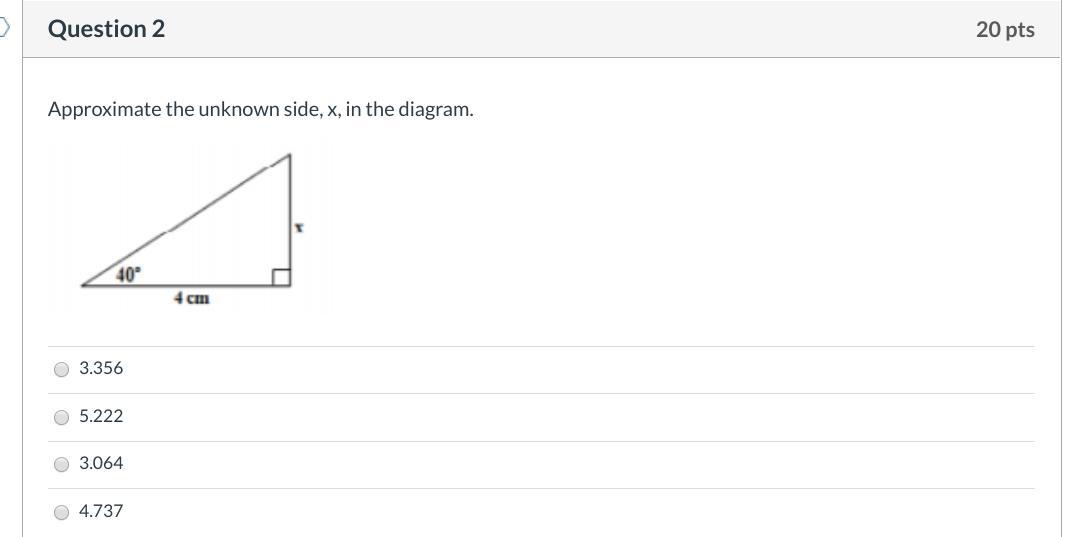The width and height of the screenshot is (1087, 537).
Task: Click the top vertex of the triangle
Action: (289, 155)
